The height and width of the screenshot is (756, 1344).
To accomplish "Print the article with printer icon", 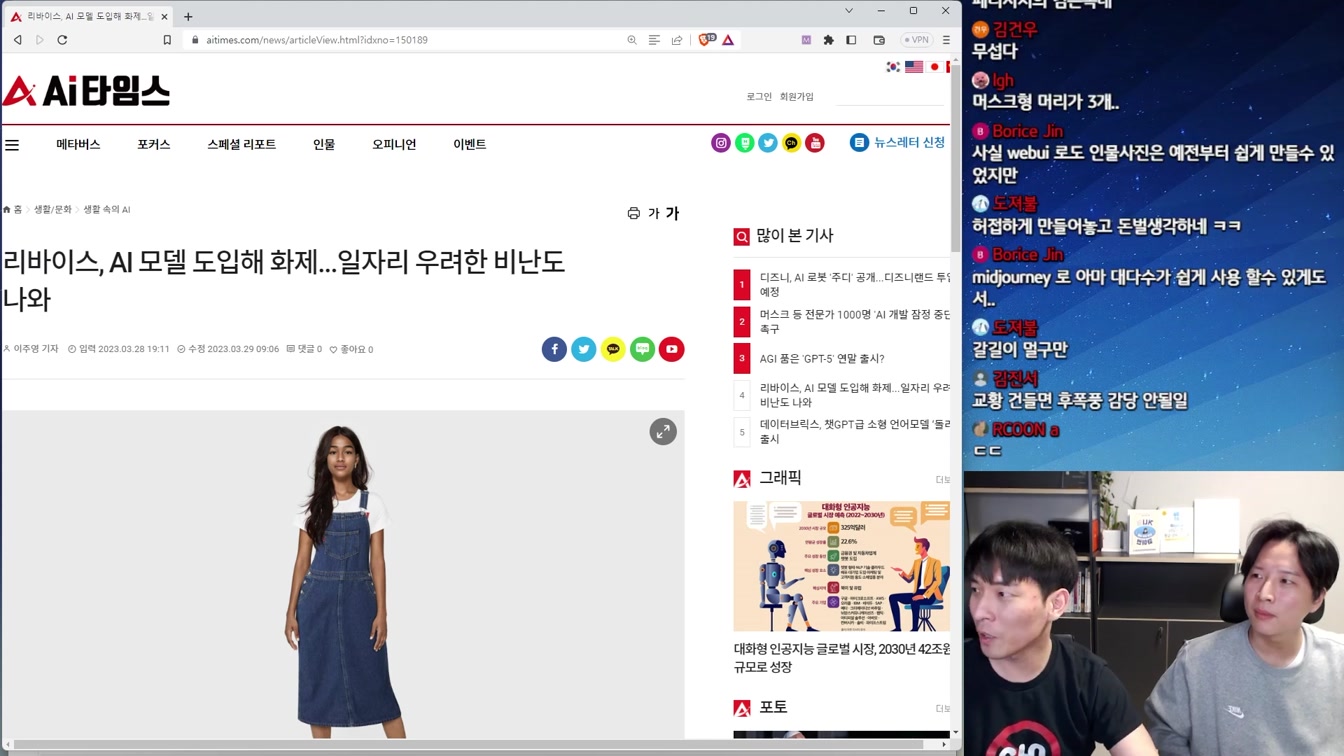I will pos(633,213).
